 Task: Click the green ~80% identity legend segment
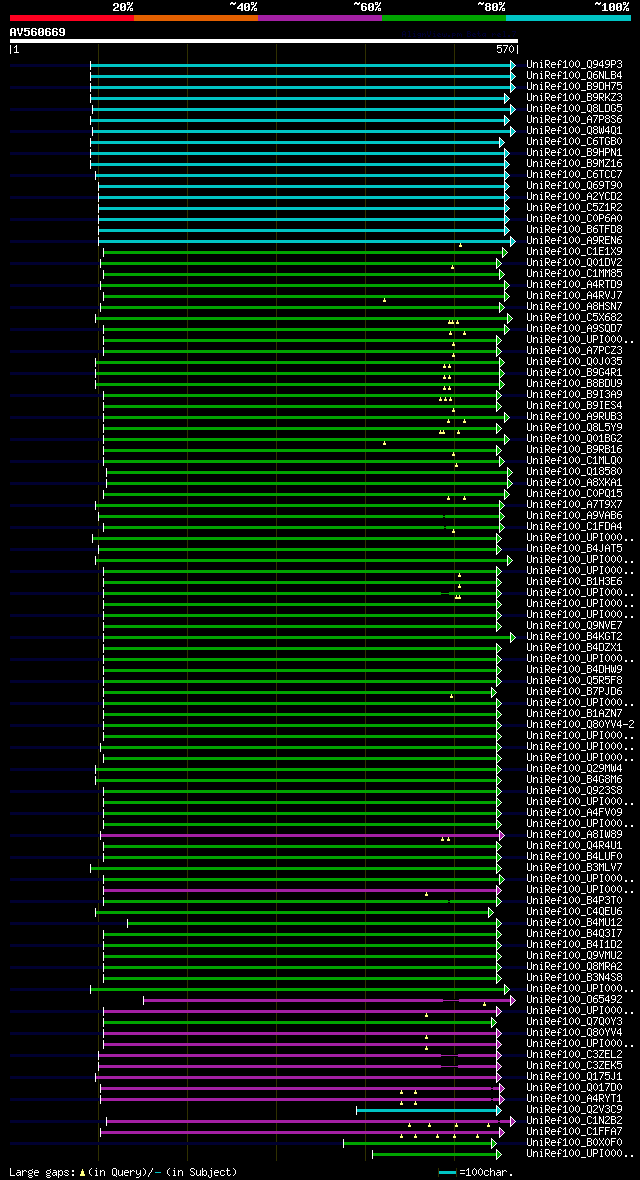pos(444,17)
